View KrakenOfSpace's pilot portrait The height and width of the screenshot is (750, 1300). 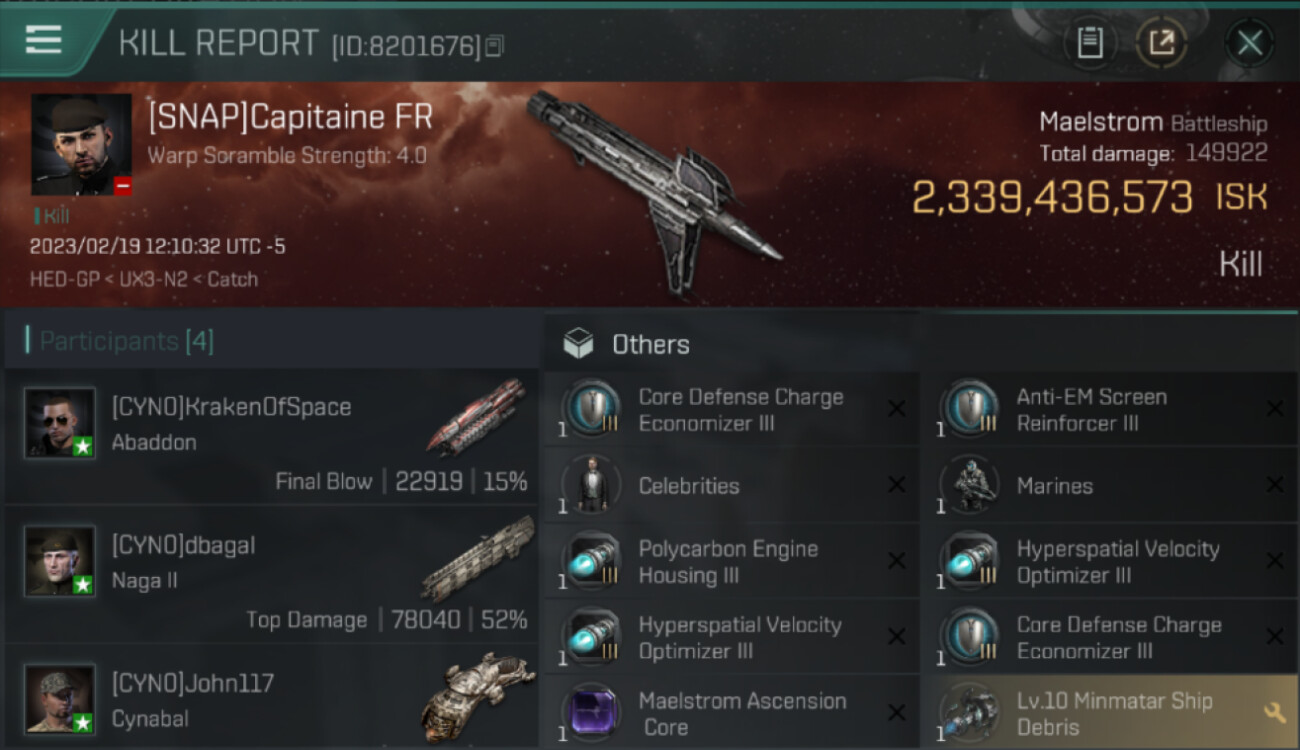[x=60, y=423]
